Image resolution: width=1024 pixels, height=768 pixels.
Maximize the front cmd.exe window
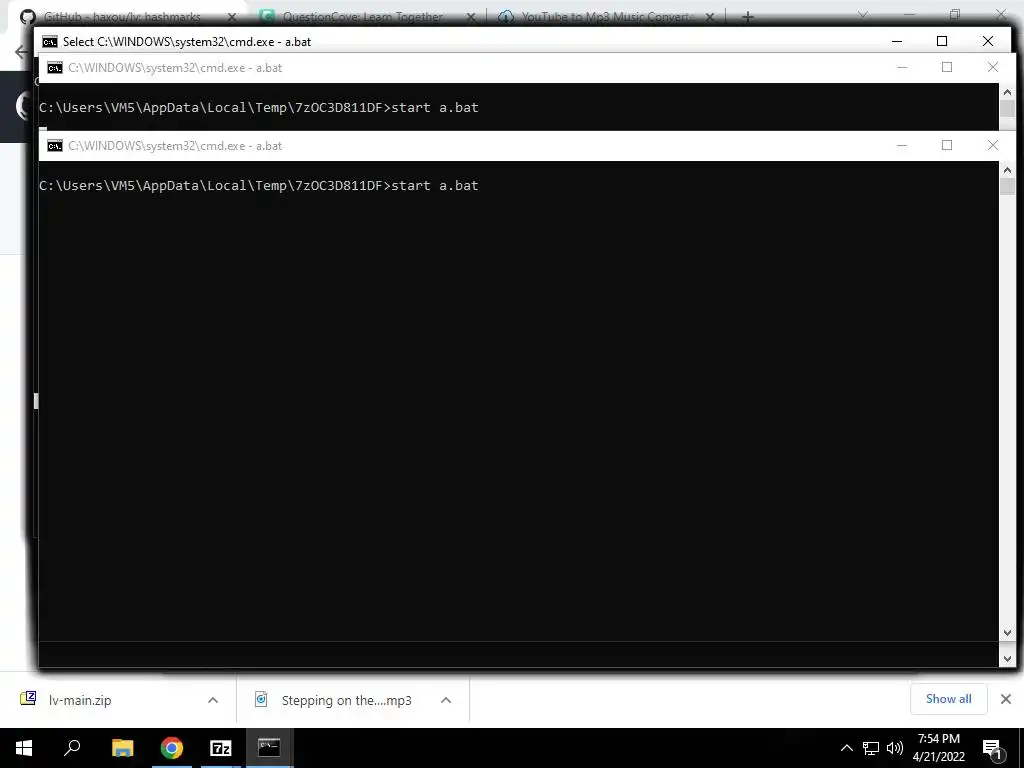point(947,145)
